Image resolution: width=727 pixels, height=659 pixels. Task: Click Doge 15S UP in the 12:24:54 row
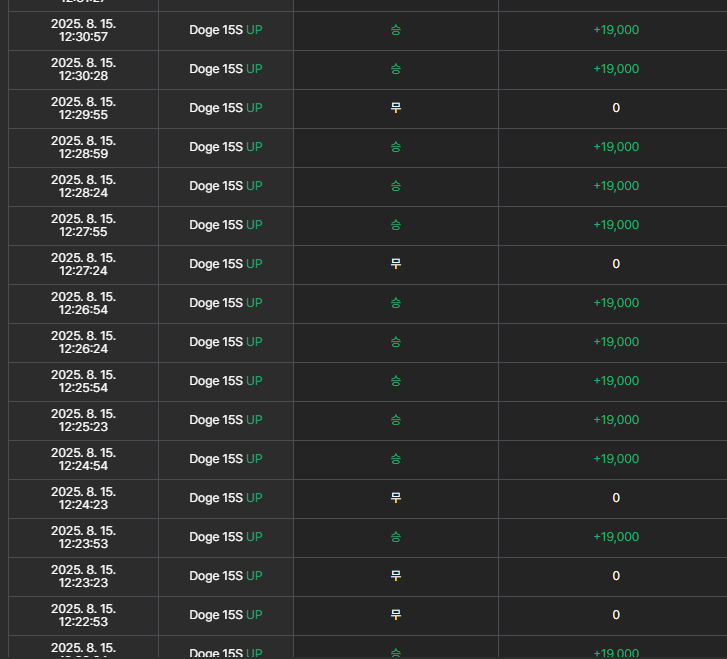(226, 459)
